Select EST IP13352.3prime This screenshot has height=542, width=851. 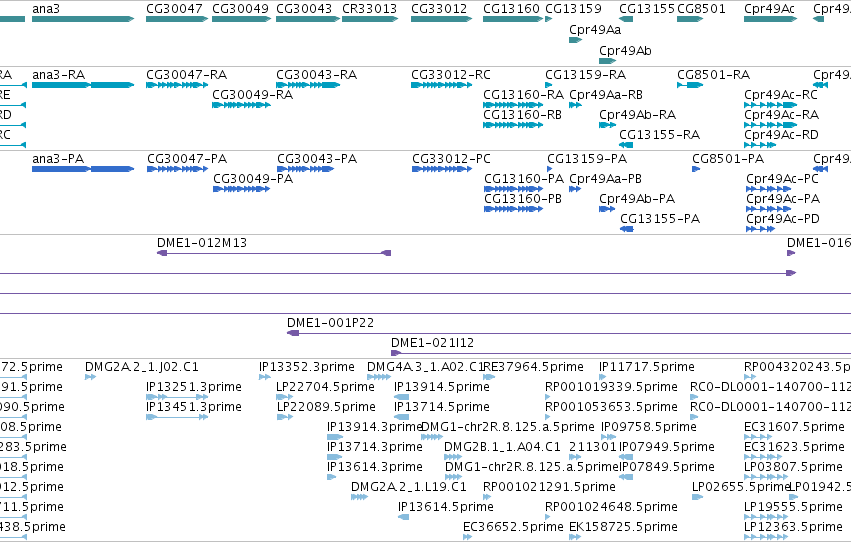coord(265,377)
